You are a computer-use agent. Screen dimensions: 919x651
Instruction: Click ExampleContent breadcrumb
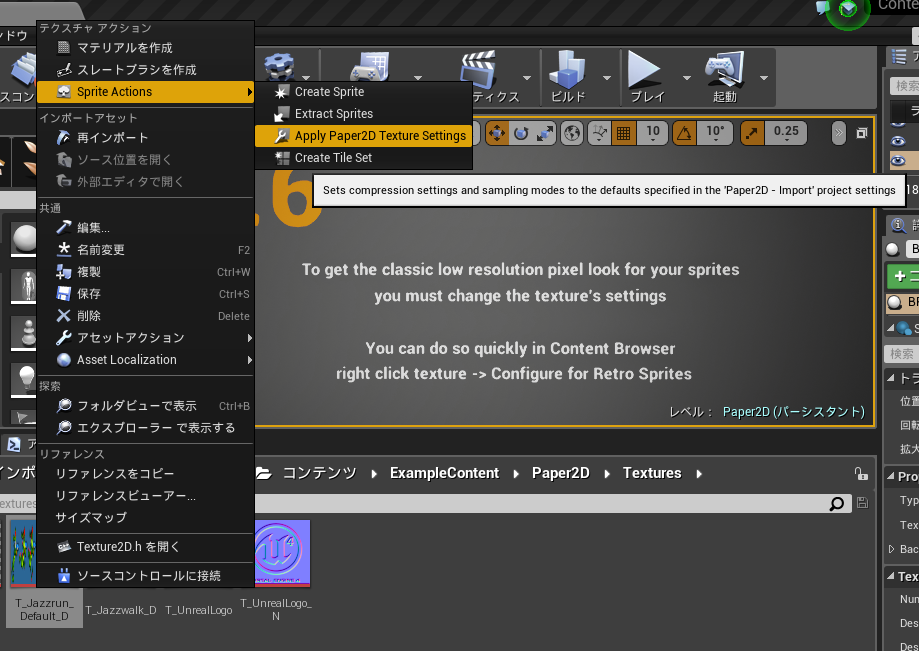[x=444, y=473]
